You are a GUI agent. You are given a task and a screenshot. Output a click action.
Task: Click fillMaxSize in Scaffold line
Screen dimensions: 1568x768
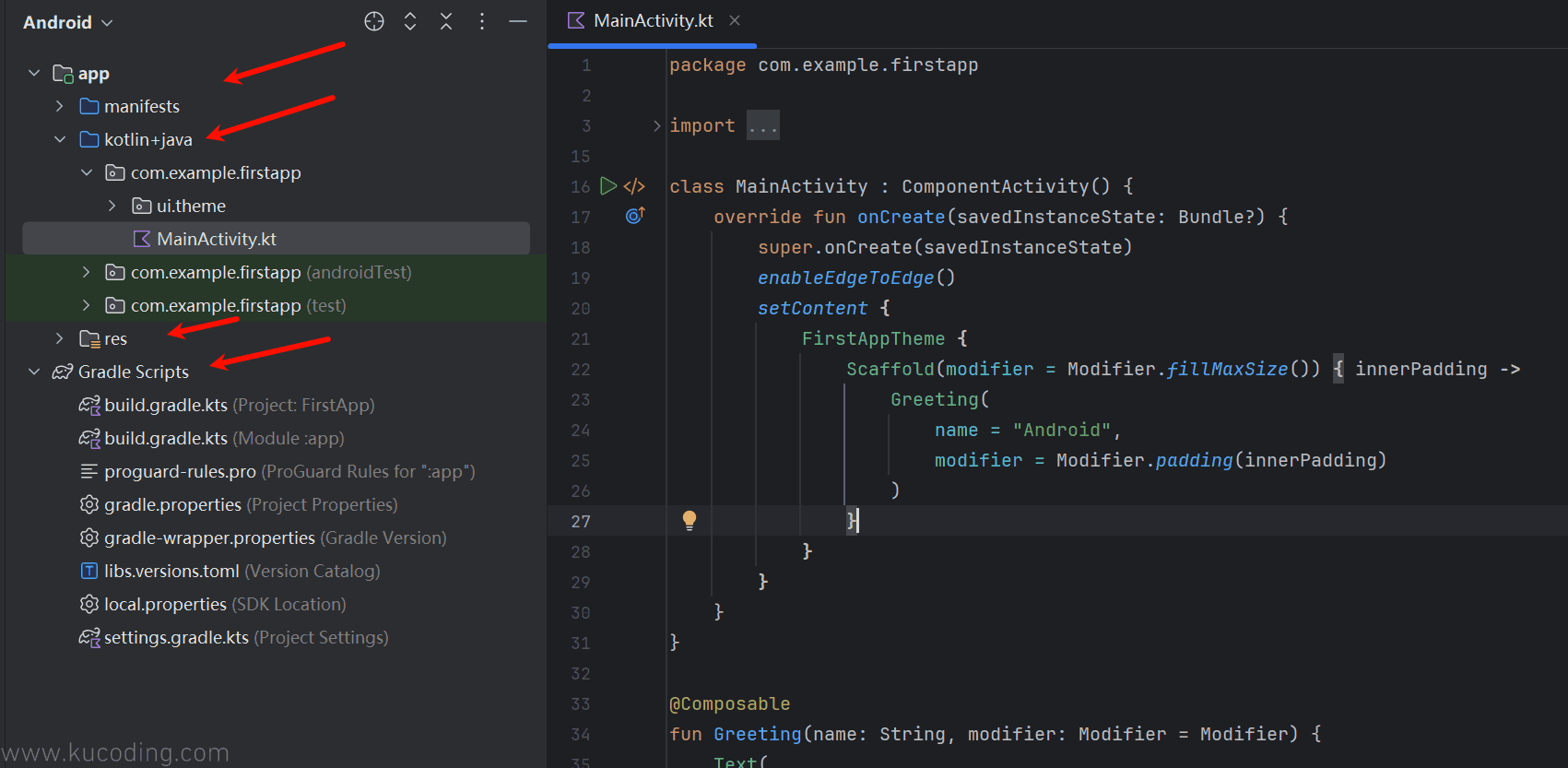pos(1227,369)
